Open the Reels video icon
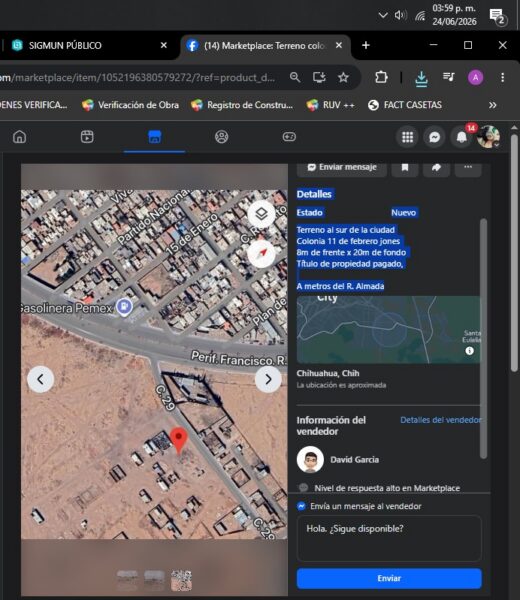Screen dimensions: 520x600 pos(87,137)
